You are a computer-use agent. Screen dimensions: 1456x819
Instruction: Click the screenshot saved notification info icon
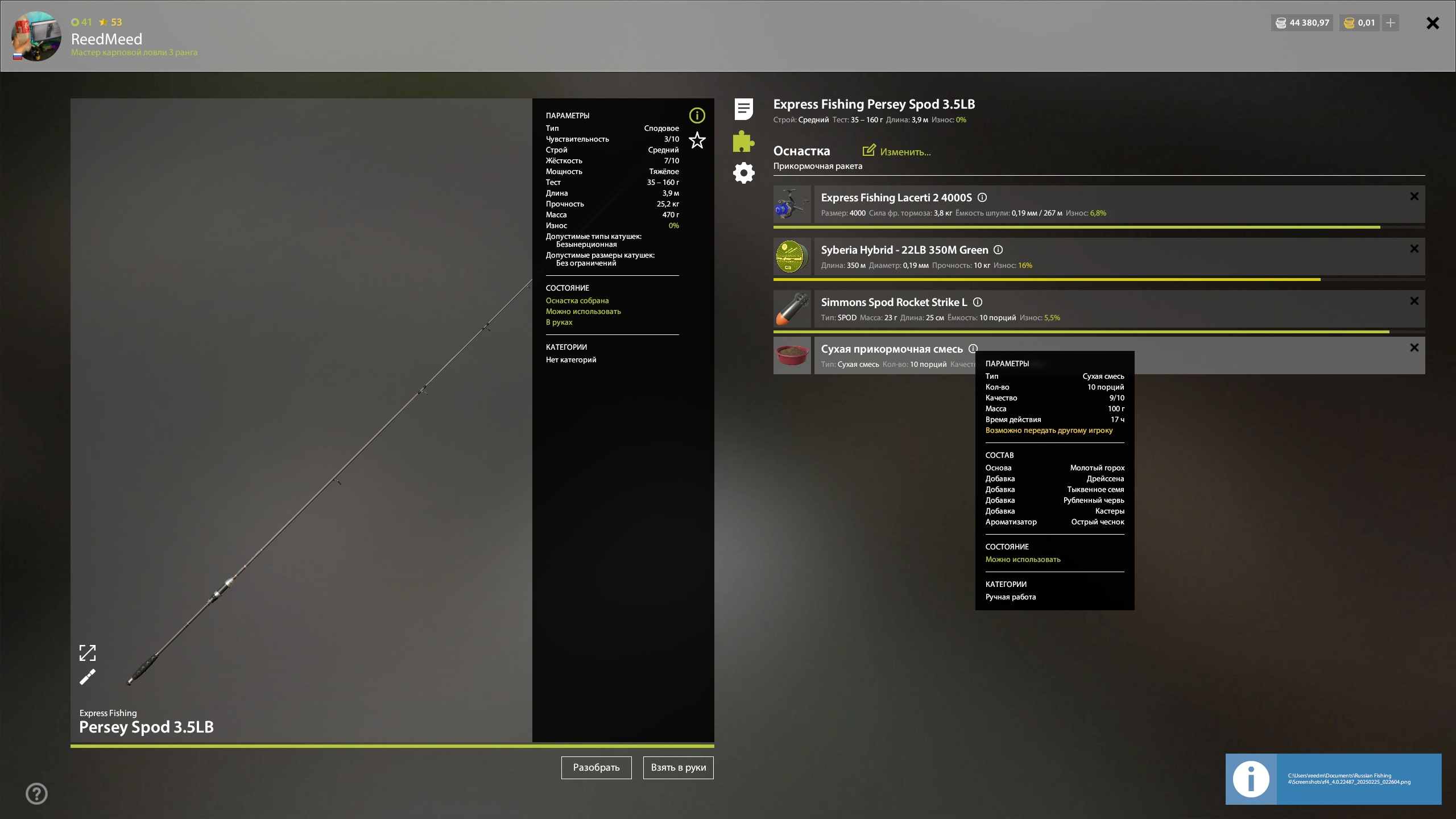[1251, 779]
